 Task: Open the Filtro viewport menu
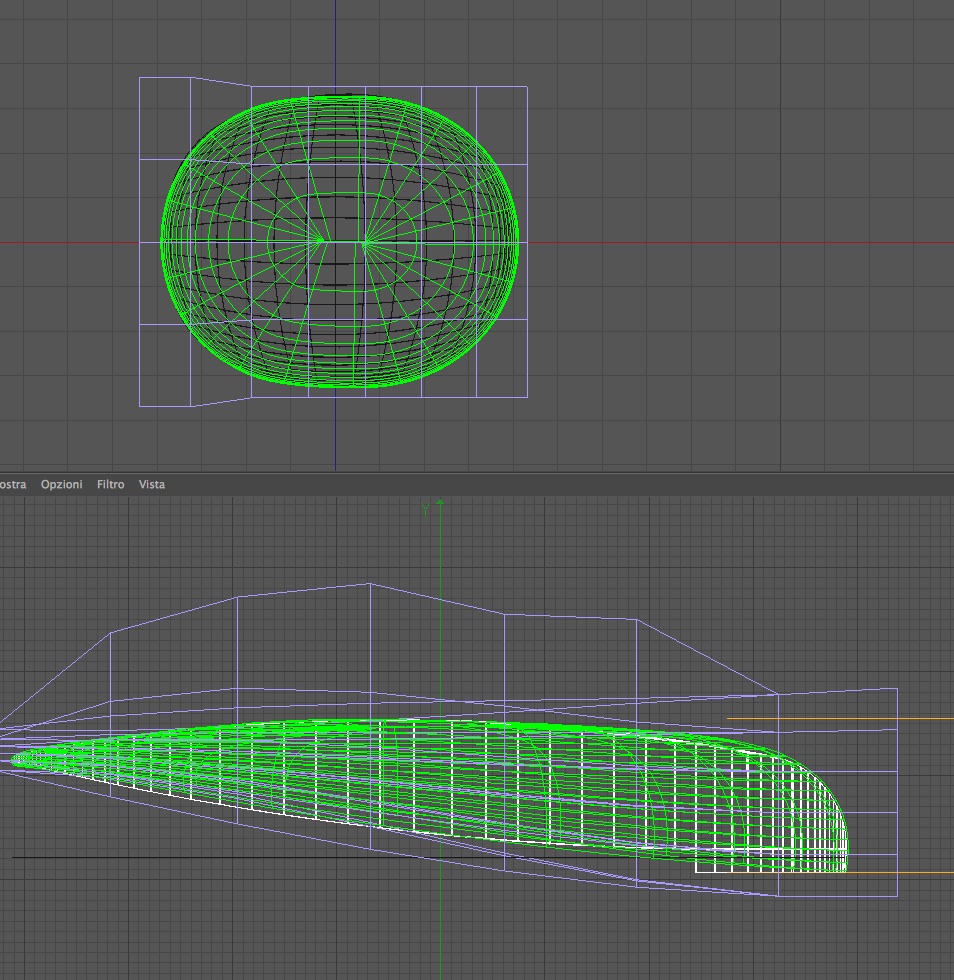coord(111,484)
